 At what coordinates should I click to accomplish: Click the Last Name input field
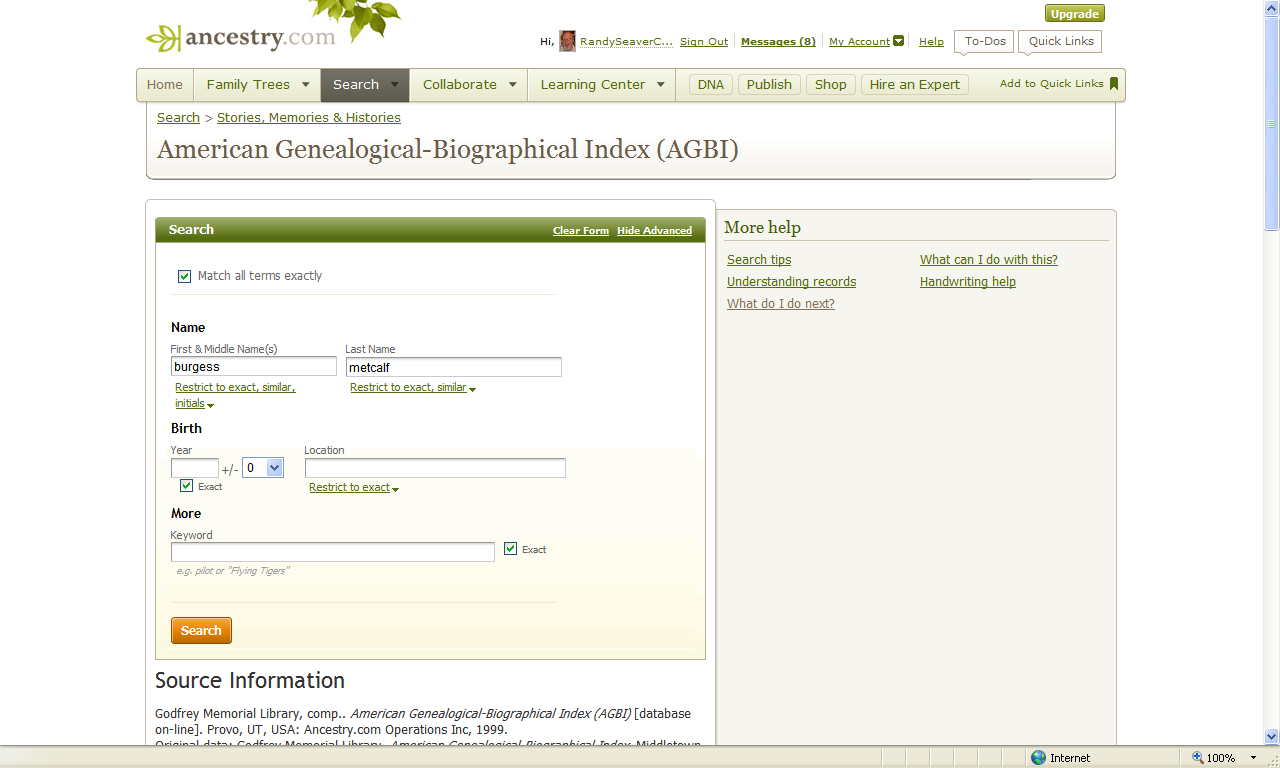(x=454, y=367)
